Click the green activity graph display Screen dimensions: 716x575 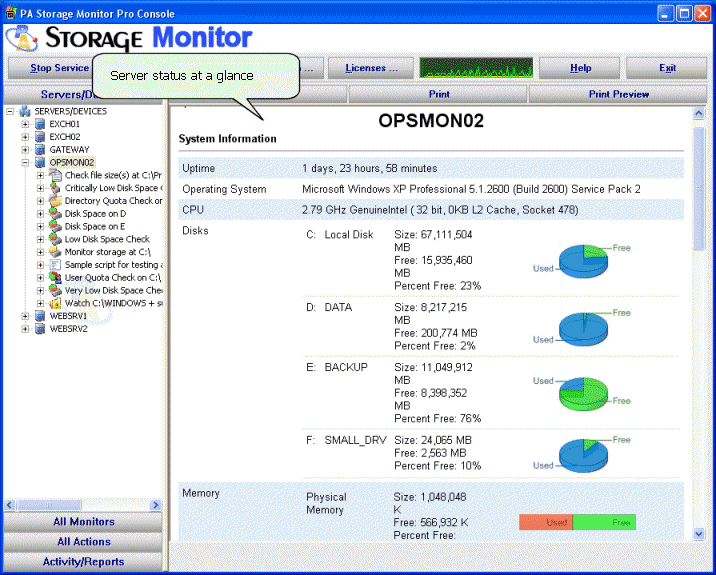[x=476, y=68]
